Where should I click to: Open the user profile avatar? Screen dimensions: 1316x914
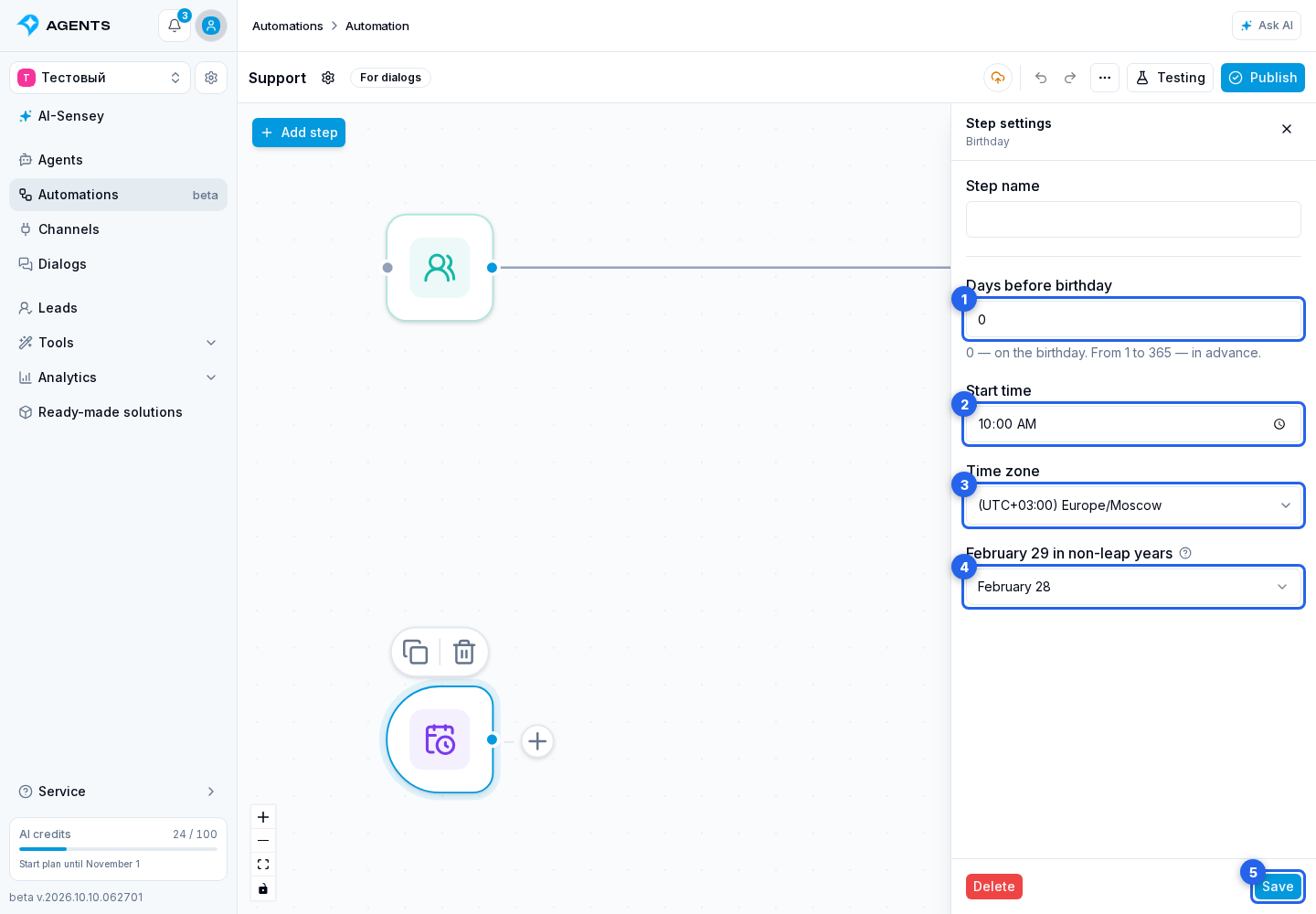point(211,26)
